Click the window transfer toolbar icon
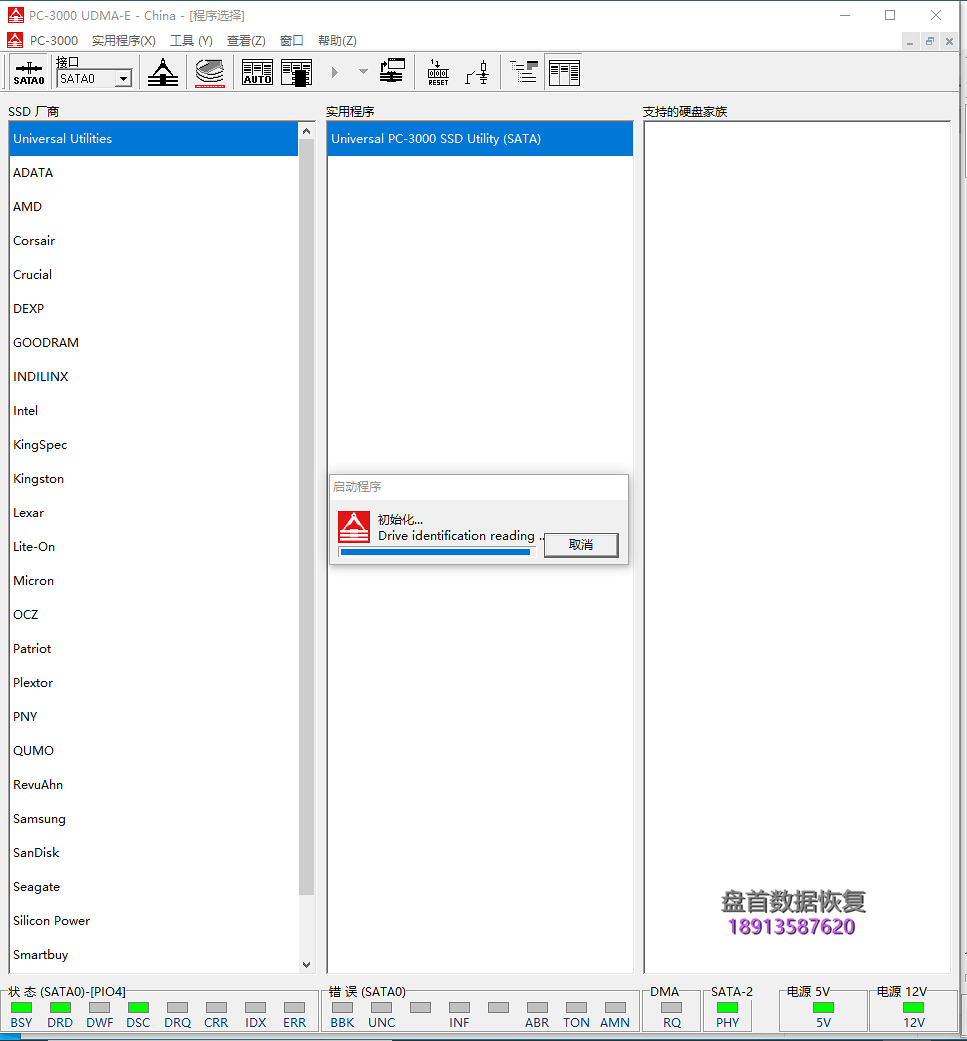The image size is (967, 1041). click(392, 71)
